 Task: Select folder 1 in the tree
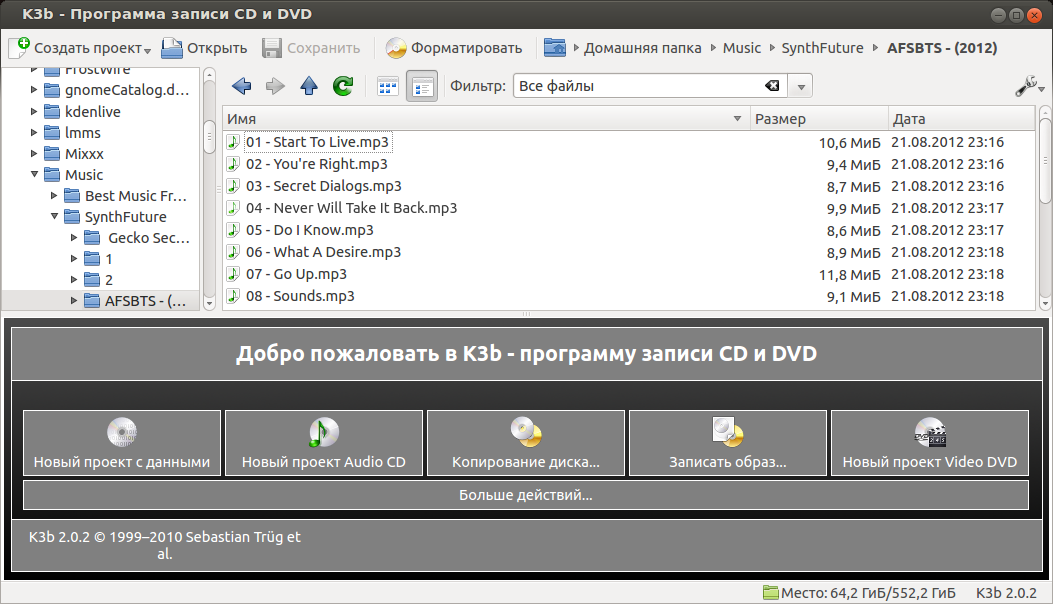[109, 259]
